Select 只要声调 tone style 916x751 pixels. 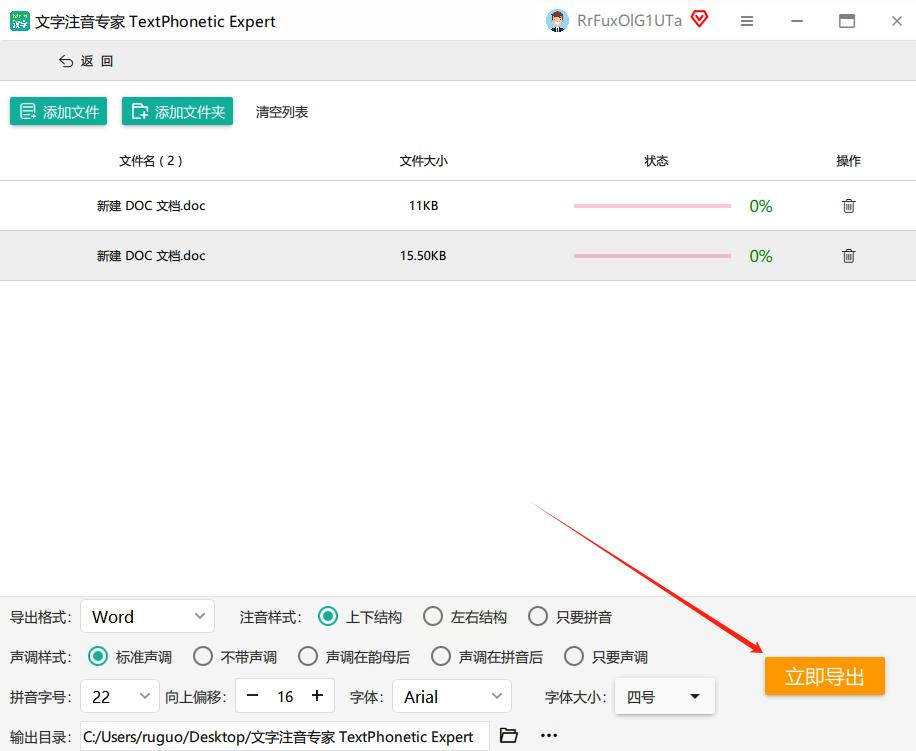[x=606, y=656]
